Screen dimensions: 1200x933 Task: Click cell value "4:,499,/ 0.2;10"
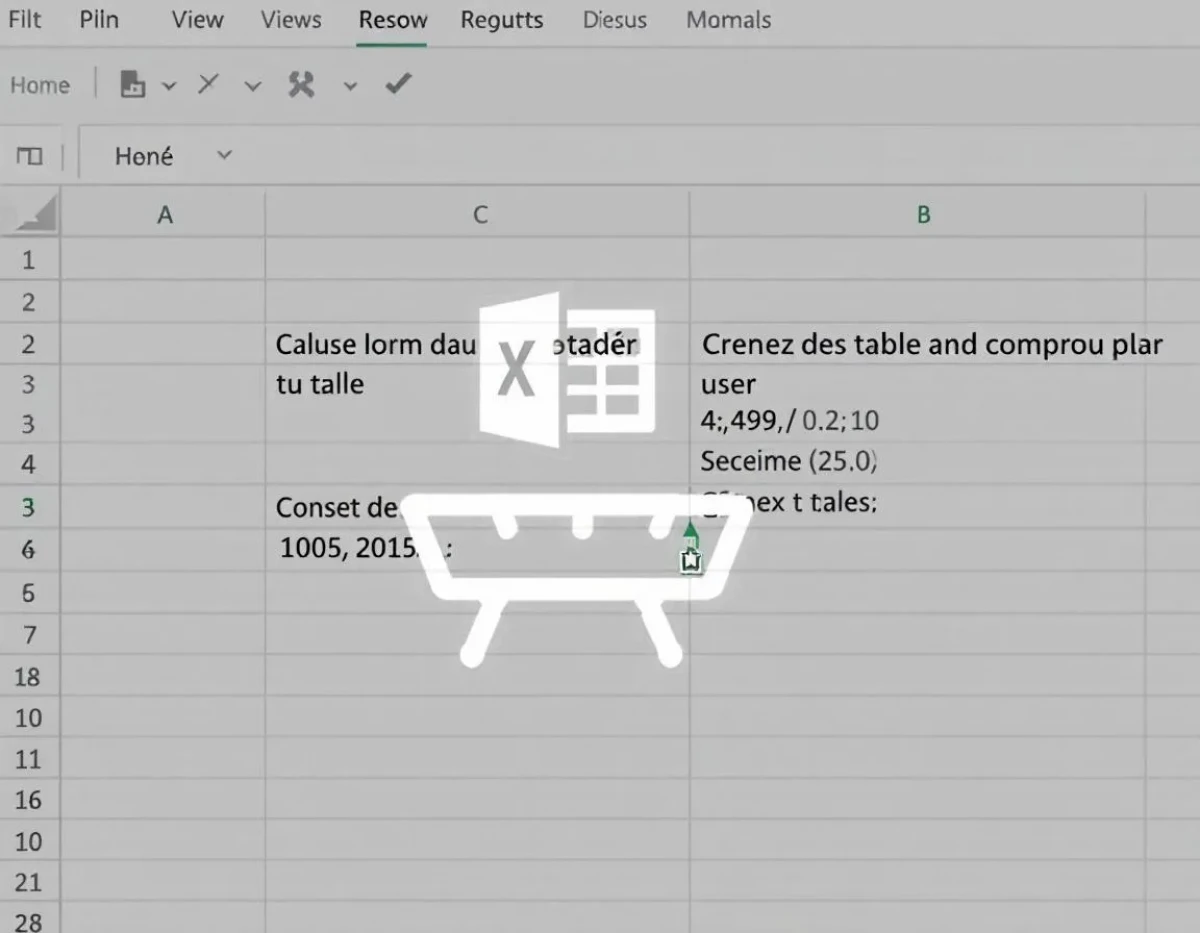[790, 420]
